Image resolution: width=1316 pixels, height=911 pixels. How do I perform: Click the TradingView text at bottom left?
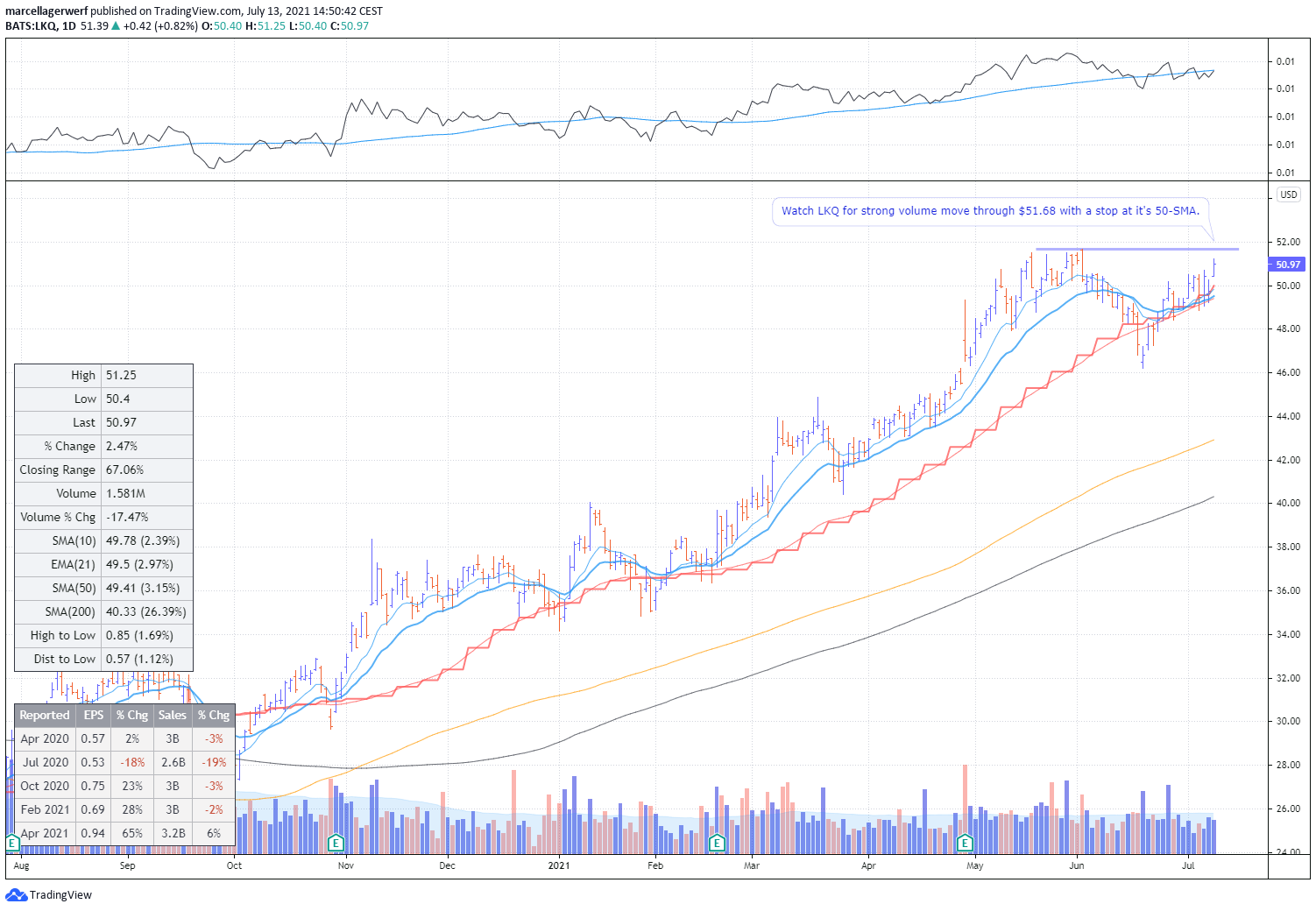60,894
